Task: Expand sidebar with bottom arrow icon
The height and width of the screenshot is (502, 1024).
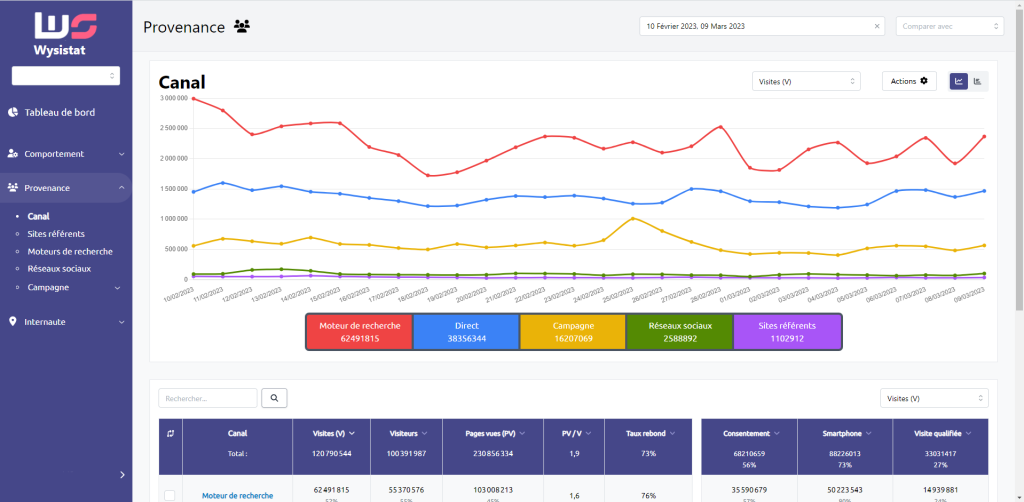Action: click(x=122, y=475)
